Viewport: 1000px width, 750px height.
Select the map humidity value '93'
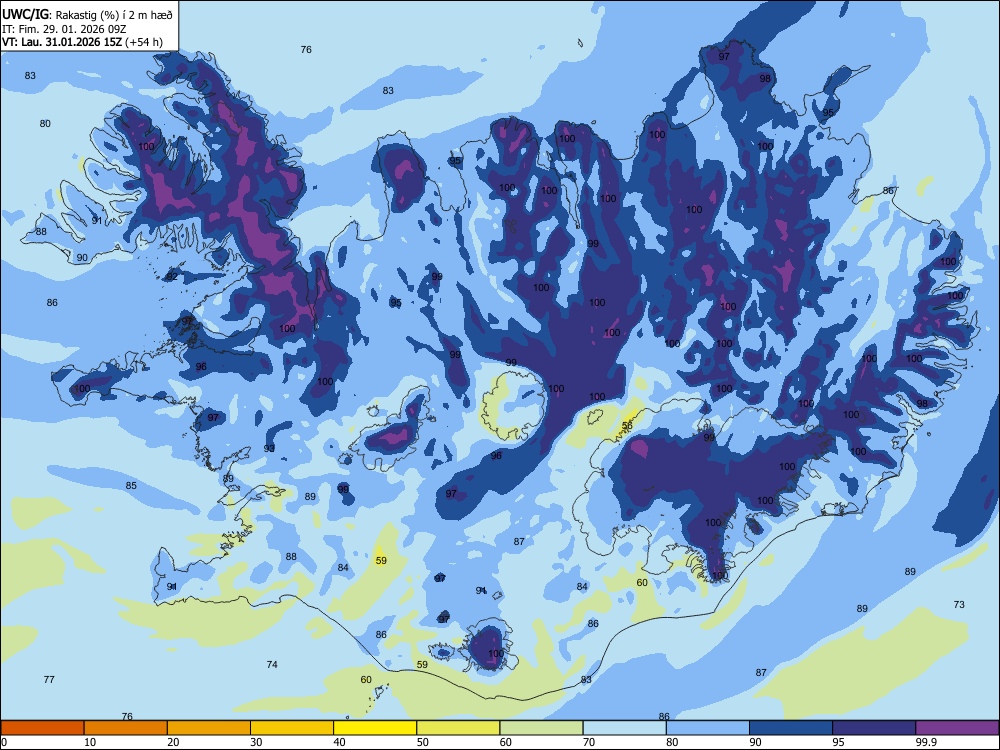[x=269, y=449]
